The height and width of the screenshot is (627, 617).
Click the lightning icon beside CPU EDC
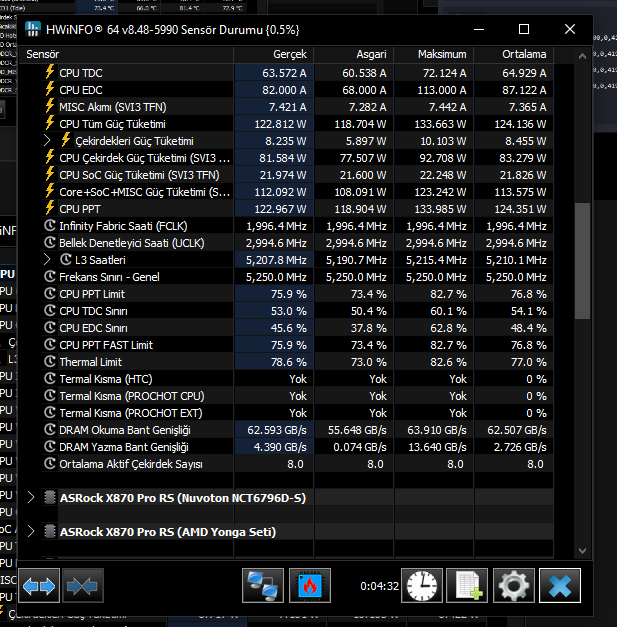coord(50,90)
